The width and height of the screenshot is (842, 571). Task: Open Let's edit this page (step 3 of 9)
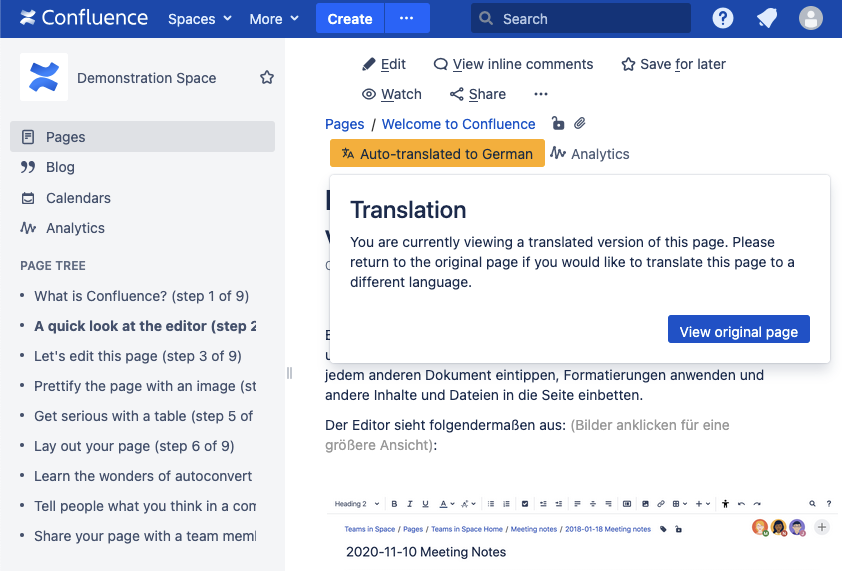click(x=138, y=356)
